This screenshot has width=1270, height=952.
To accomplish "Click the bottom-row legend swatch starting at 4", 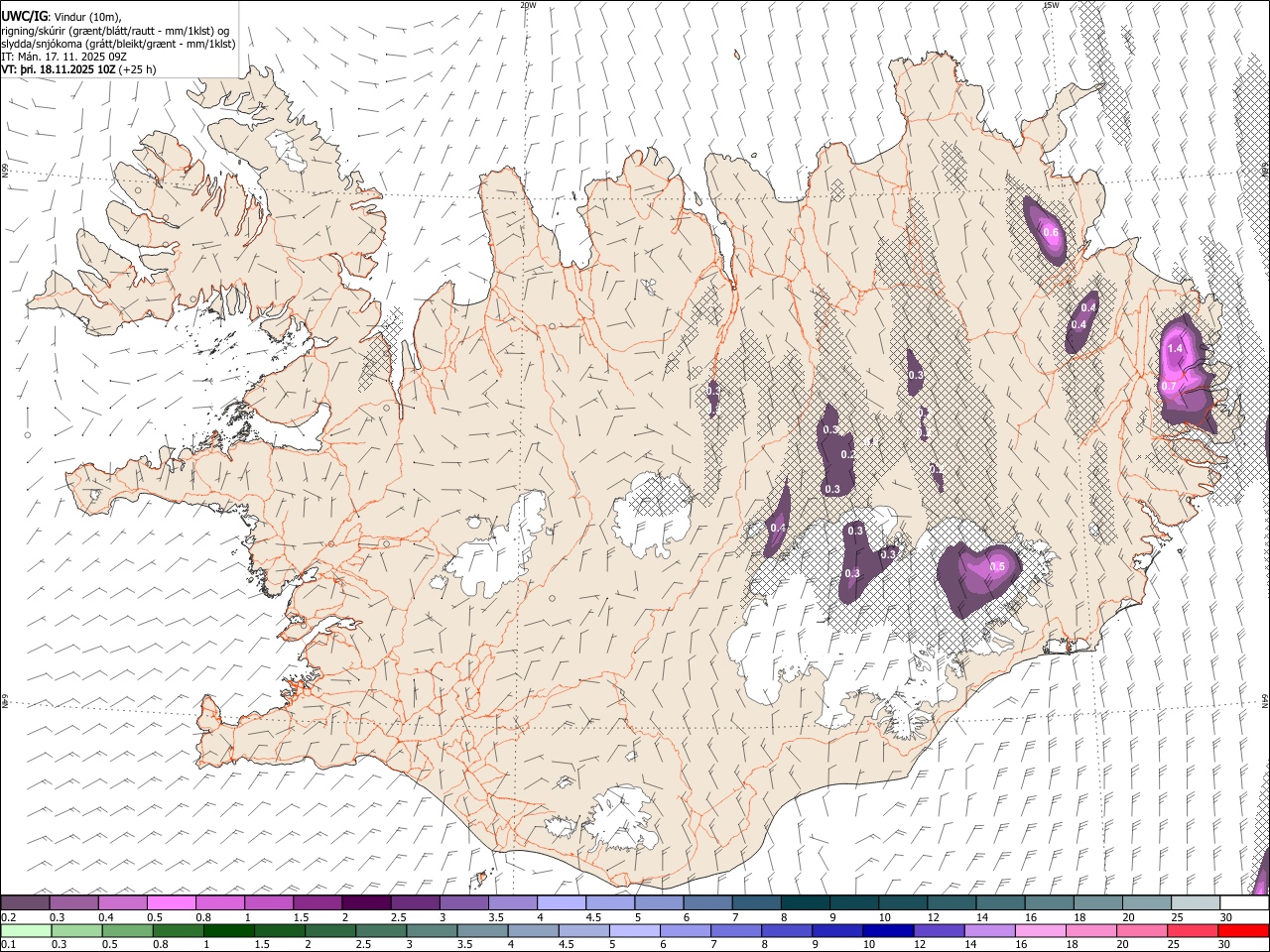I will click(532, 930).
